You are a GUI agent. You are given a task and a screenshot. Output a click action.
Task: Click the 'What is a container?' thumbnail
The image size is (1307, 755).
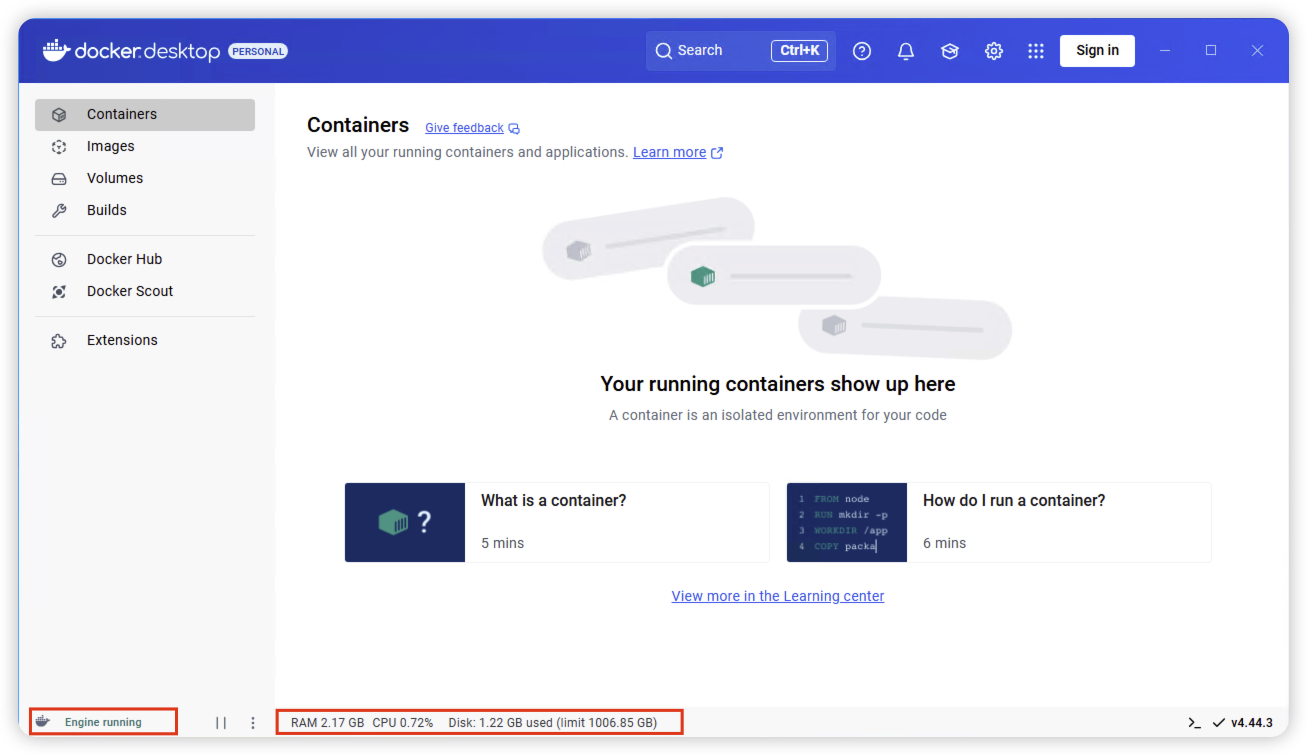[x=405, y=522]
